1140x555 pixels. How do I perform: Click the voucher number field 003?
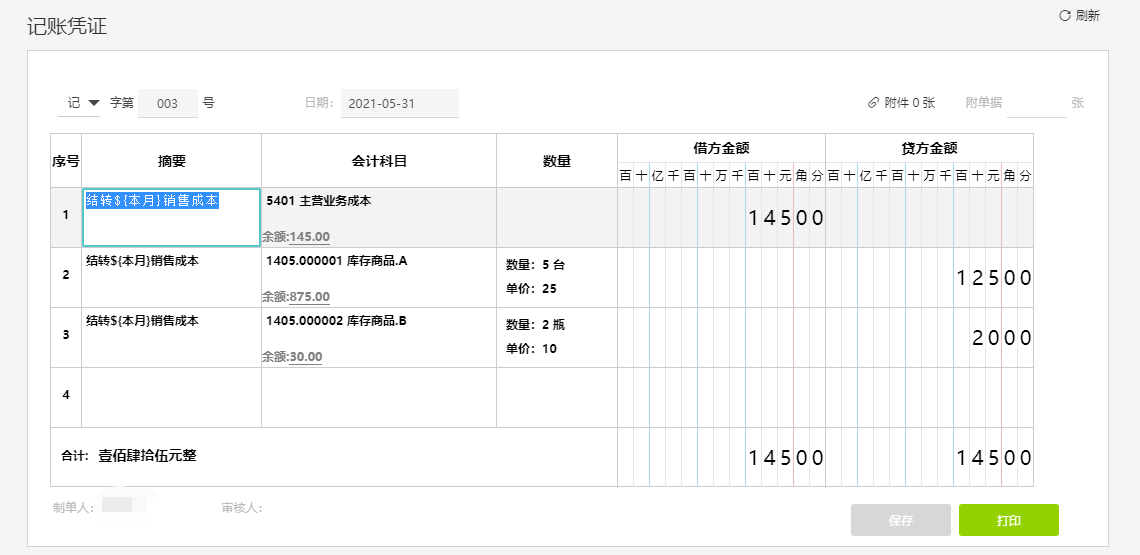(x=168, y=103)
